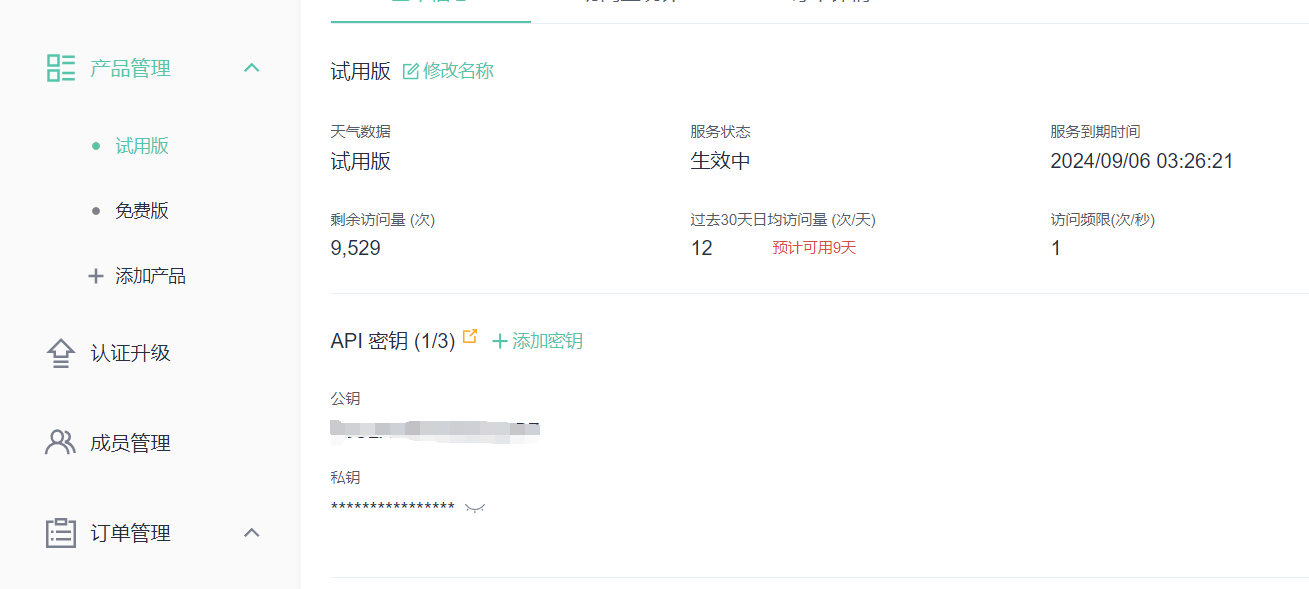Viewport: 1309px width, 589px height.
Task: Click the 修改名称 link text
Action: (x=458, y=71)
